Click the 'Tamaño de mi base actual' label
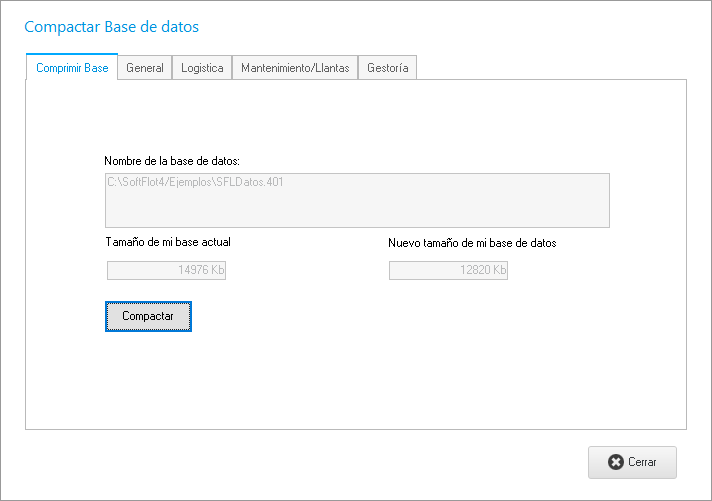712x501 pixels. pyautogui.click(x=168, y=242)
